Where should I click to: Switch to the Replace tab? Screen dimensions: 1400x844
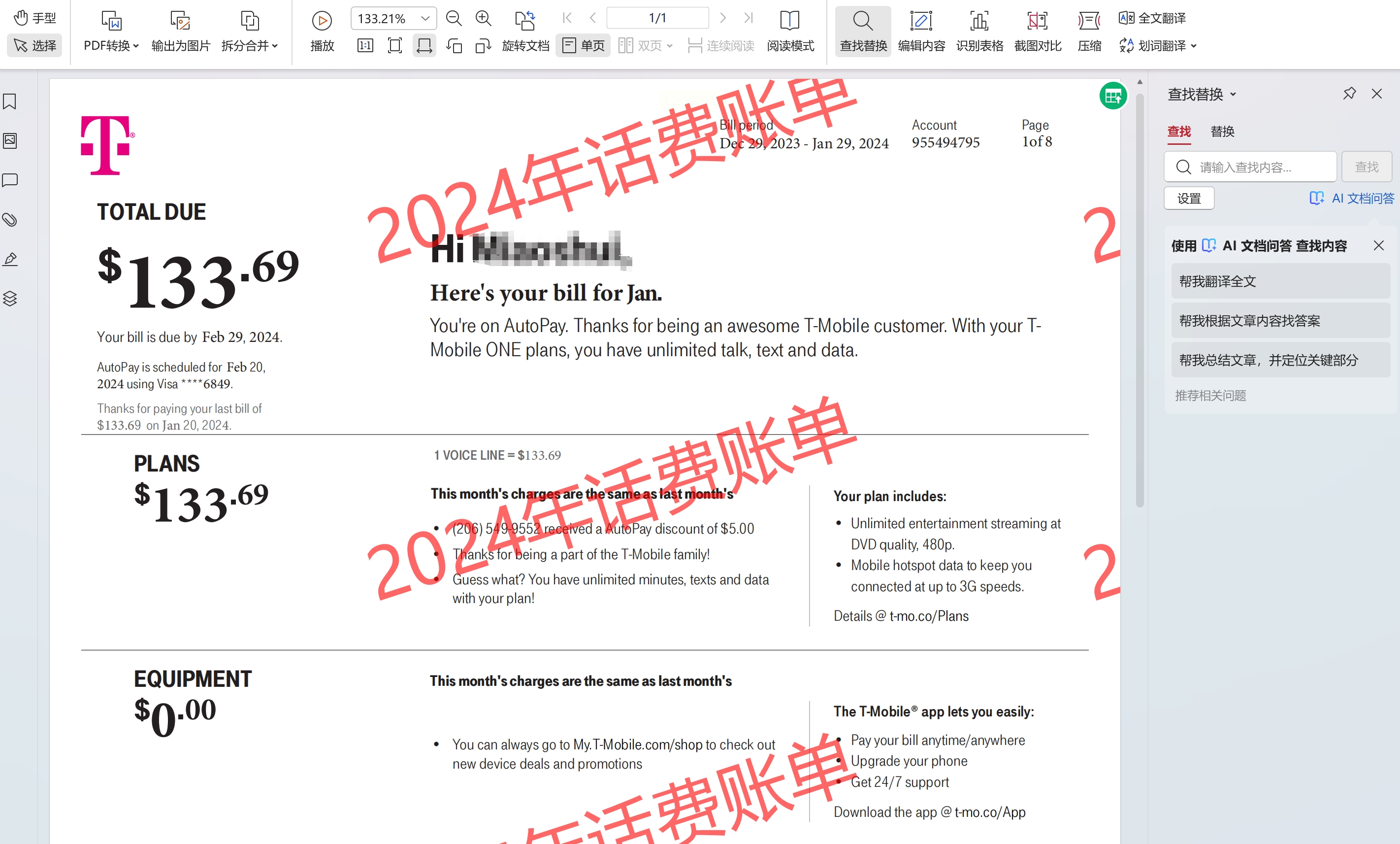(1222, 132)
